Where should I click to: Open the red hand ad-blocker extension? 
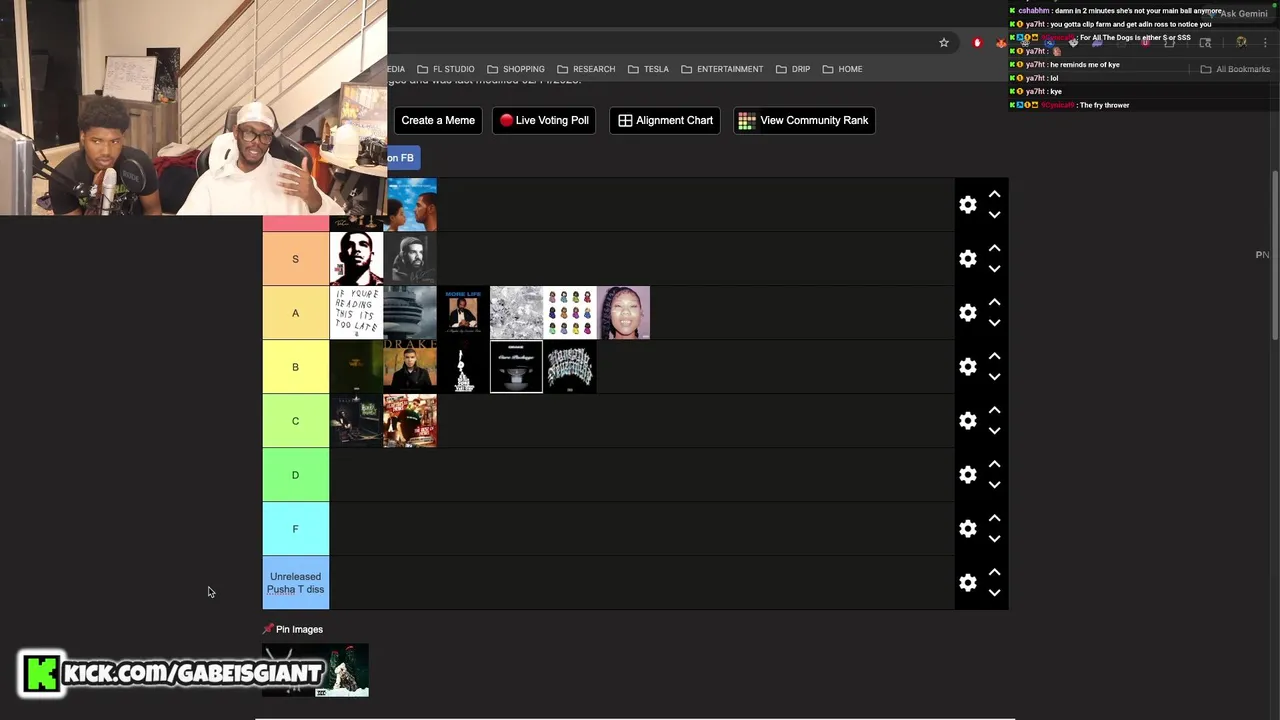pyautogui.click(x=977, y=43)
